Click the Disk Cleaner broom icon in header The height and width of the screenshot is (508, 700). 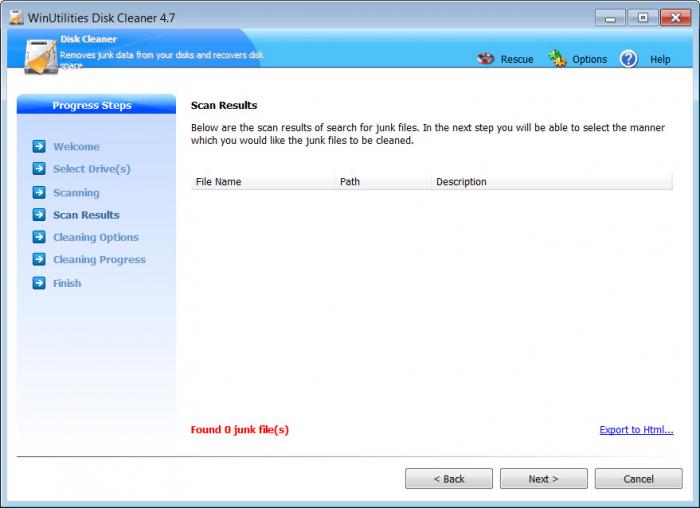pos(41,56)
